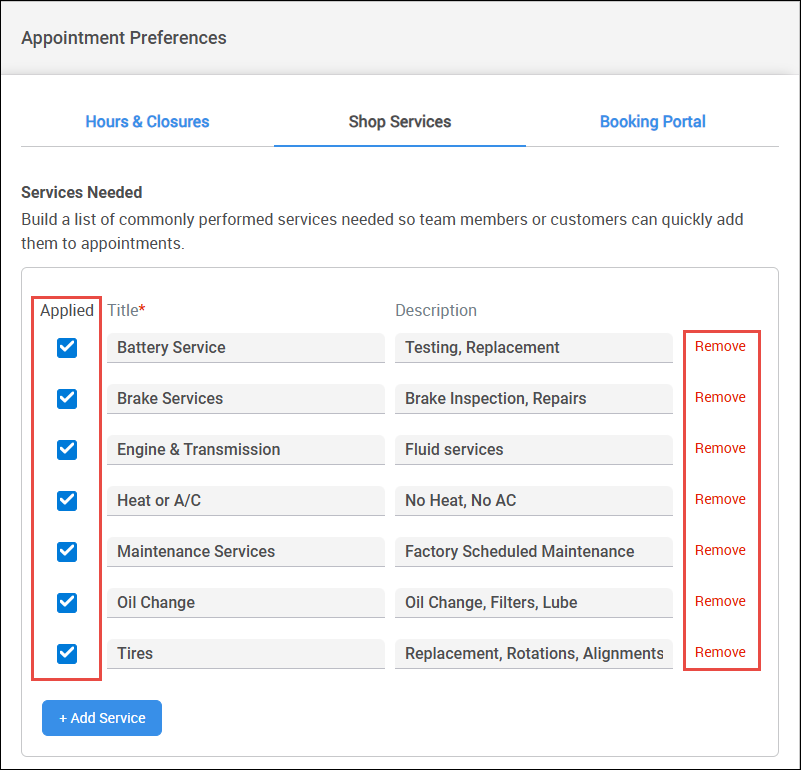Disable Applied for Engine & Transmission
Image resolution: width=801 pixels, height=770 pixels.
pyautogui.click(x=67, y=450)
